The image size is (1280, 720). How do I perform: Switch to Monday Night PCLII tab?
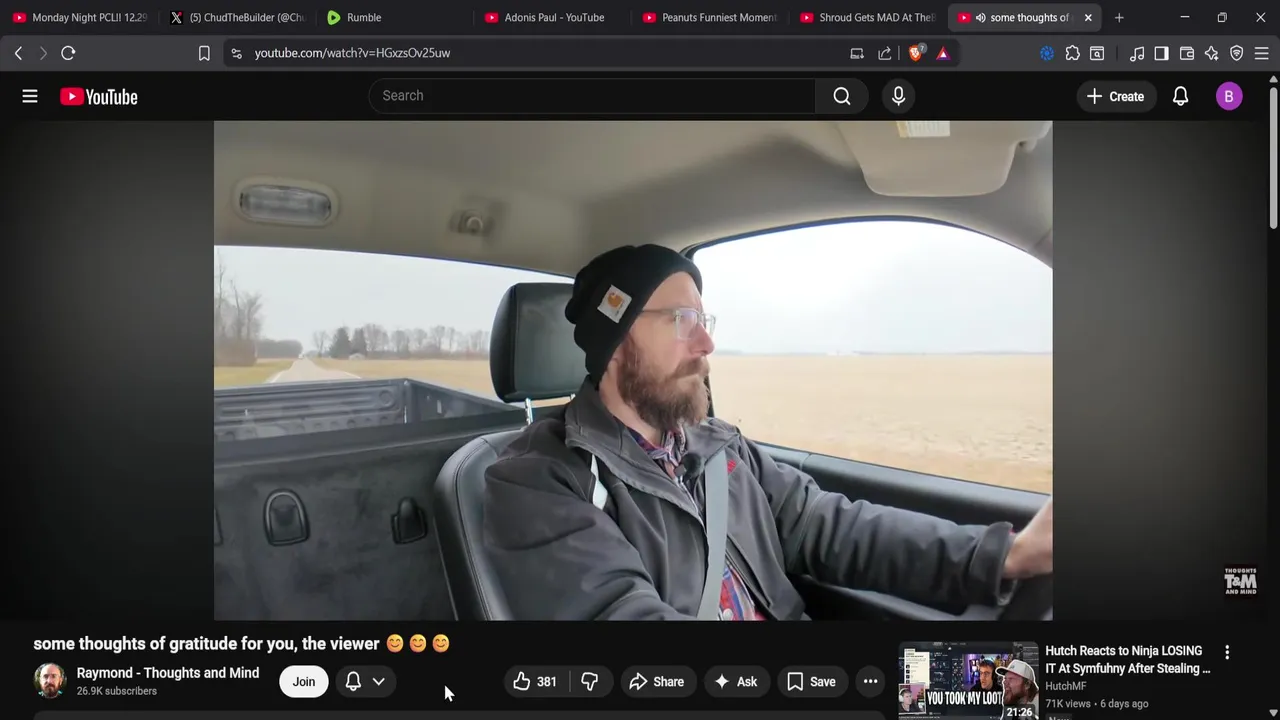(x=80, y=17)
